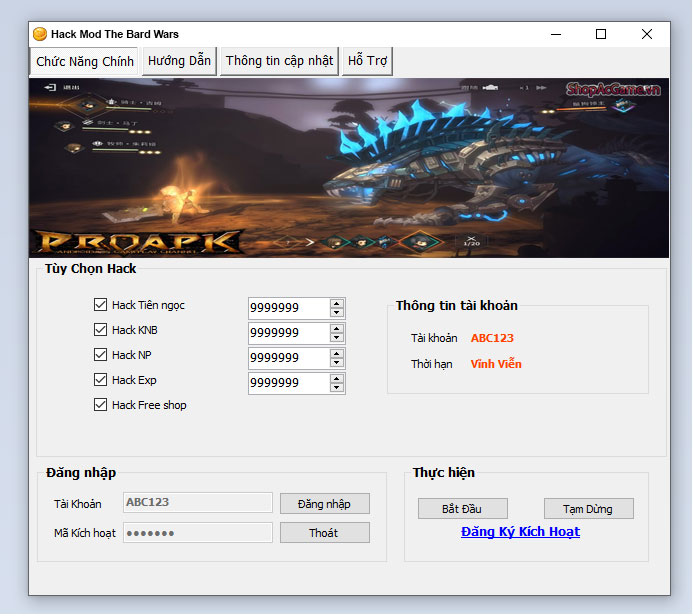Uncheck the Hack NP option

point(100,354)
